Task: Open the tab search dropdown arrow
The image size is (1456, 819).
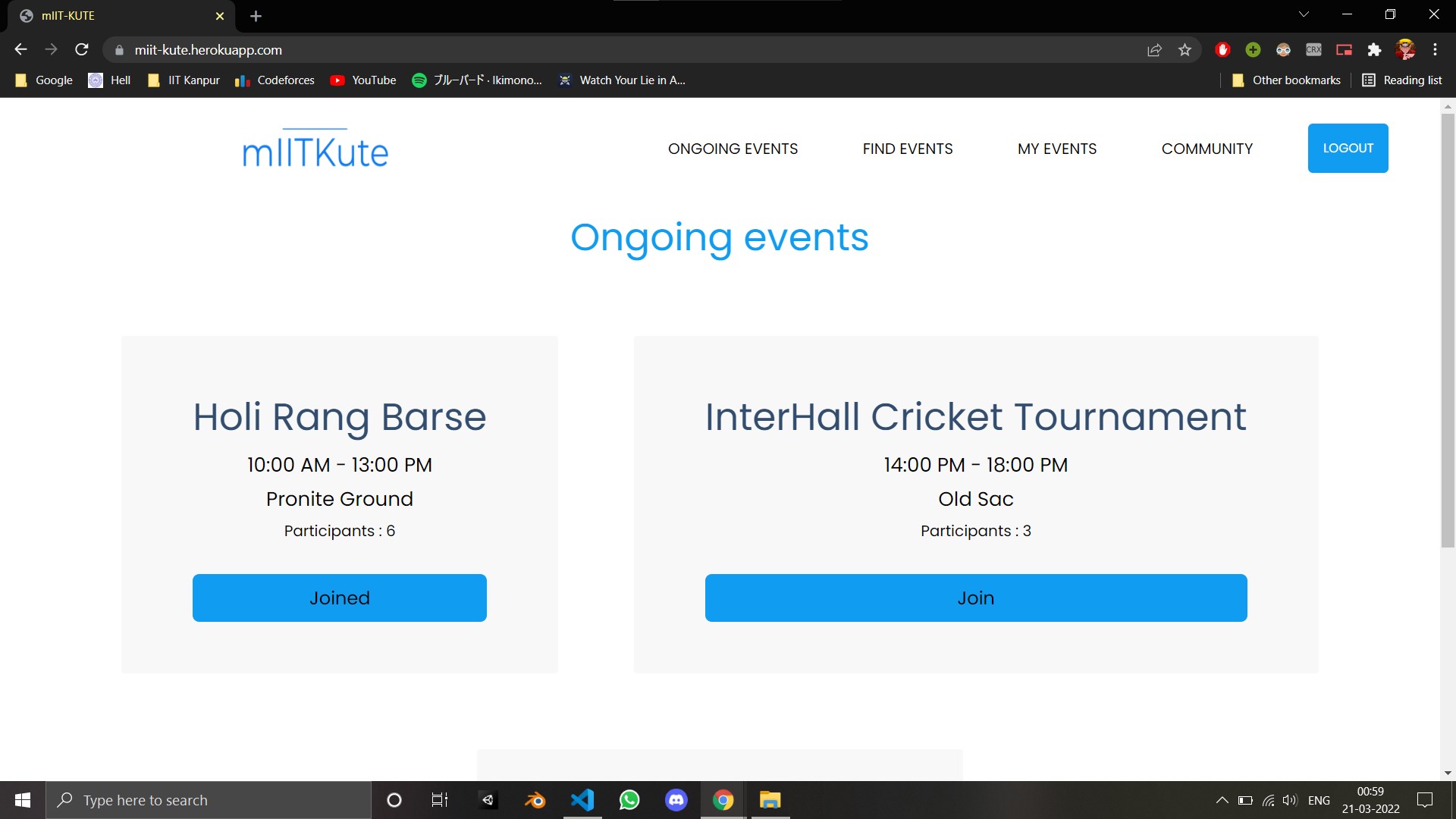Action: tap(1304, 14)
